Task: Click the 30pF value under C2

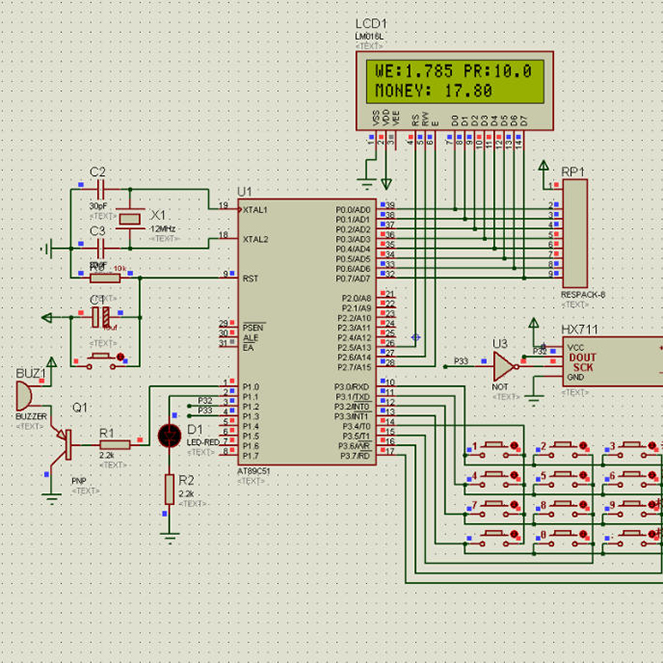Action: pos(98,206)
